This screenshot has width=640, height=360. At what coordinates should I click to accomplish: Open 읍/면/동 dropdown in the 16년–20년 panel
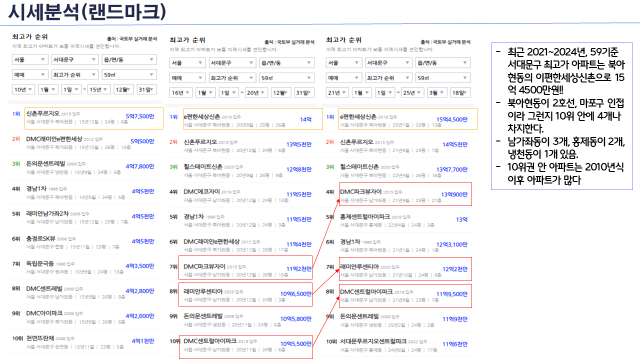click(287, 63)
